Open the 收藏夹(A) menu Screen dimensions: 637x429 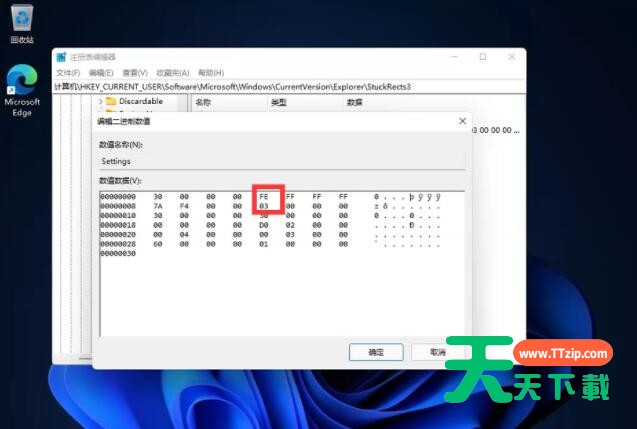[x=173, y=73]
